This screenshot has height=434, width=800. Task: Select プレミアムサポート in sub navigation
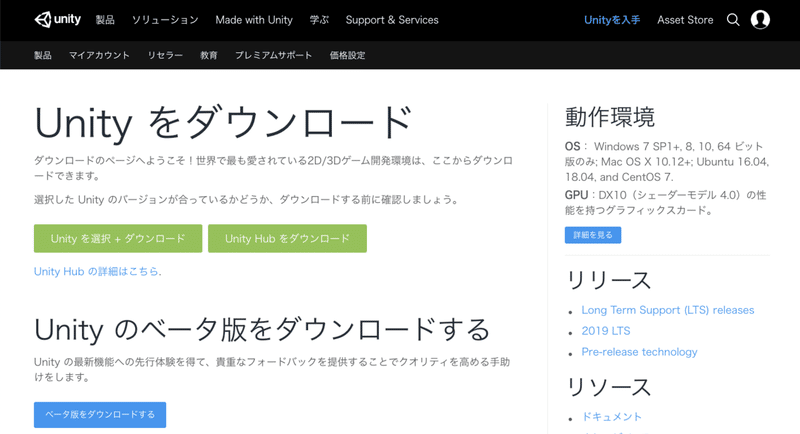coord(273,55)
